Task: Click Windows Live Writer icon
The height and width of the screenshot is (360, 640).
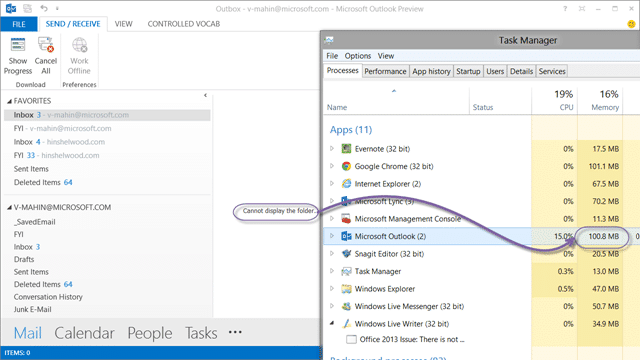Action: pos(346,324)
